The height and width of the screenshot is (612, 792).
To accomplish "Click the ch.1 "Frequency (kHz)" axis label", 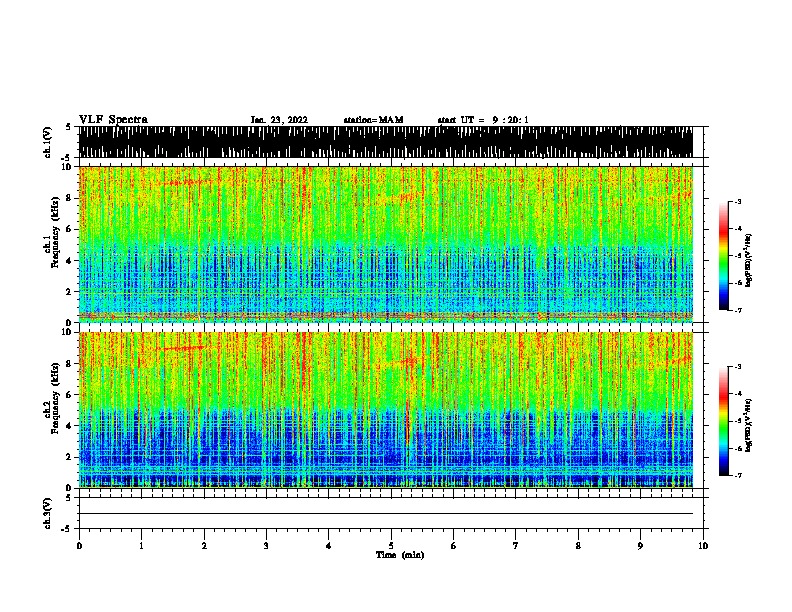I will [x=55, y=233].
